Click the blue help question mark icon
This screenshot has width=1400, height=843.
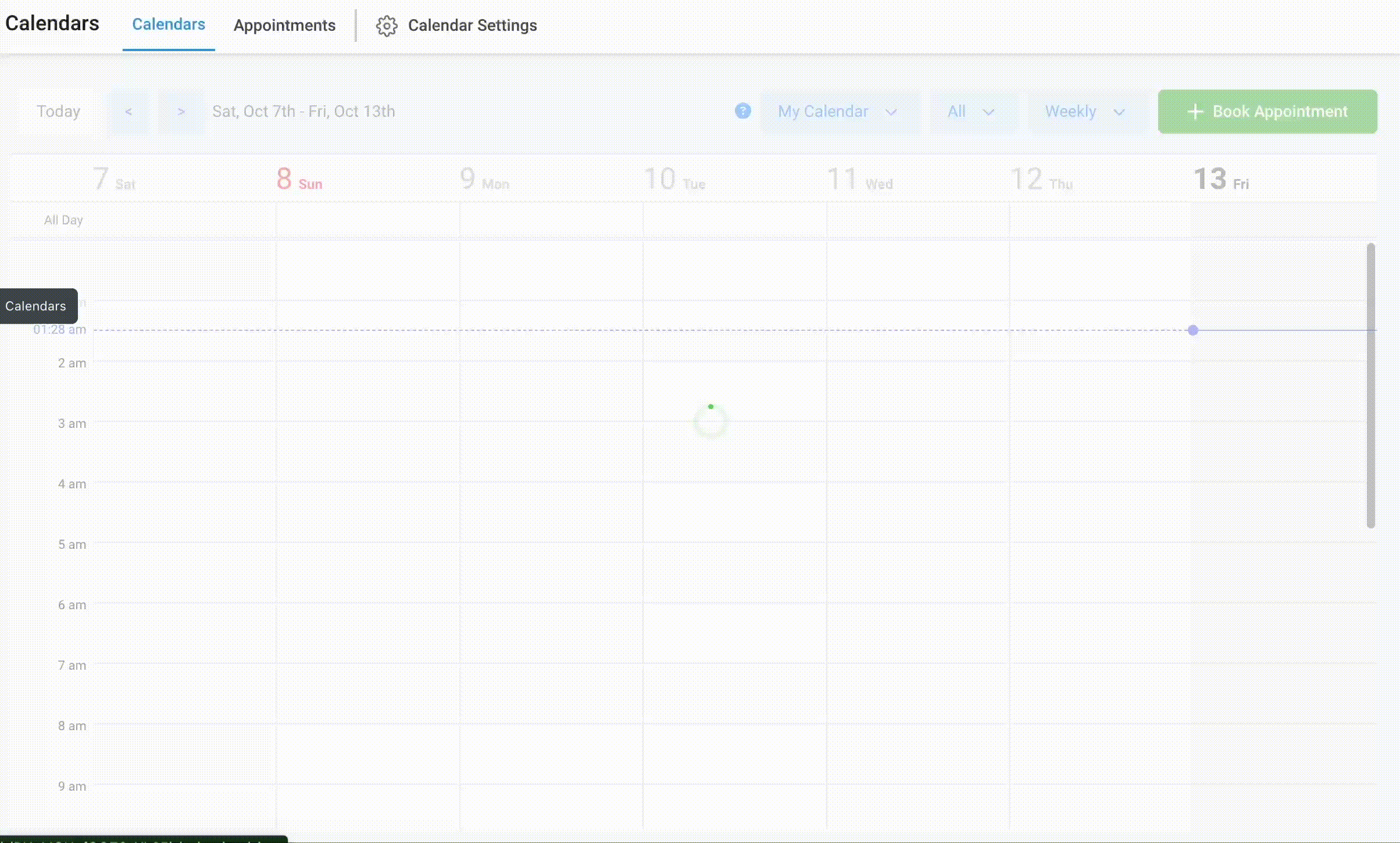click(742, 111)
